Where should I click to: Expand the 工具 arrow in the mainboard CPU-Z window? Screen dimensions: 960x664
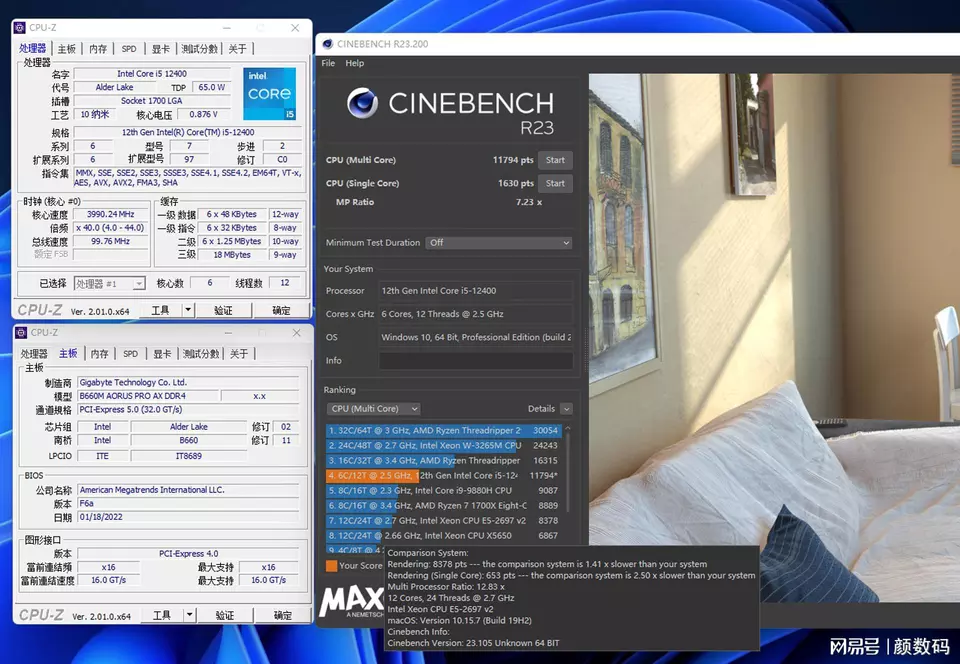(x=189, y=615)
